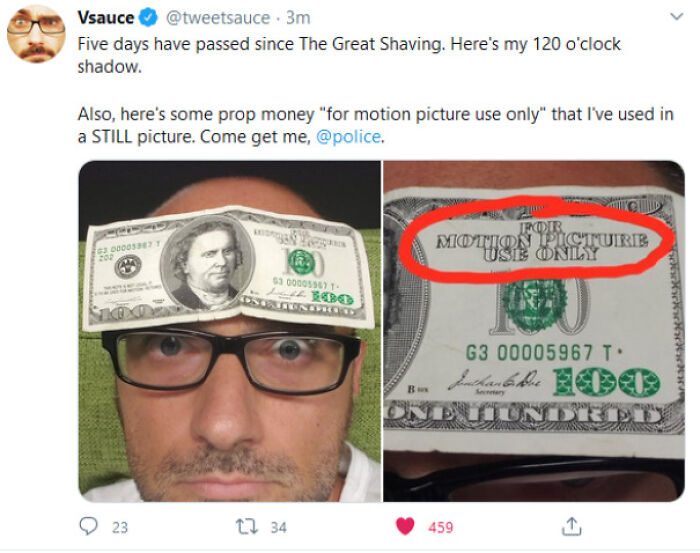Click the tweet text about Great Shaving
Viewport: 700px width, 553px height.
(x=349, y=55)
